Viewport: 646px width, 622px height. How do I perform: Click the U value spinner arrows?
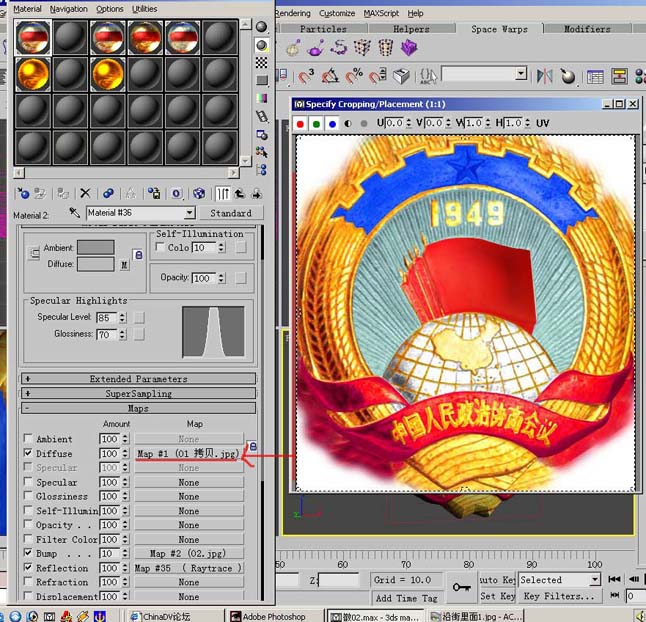coord(408,123)
